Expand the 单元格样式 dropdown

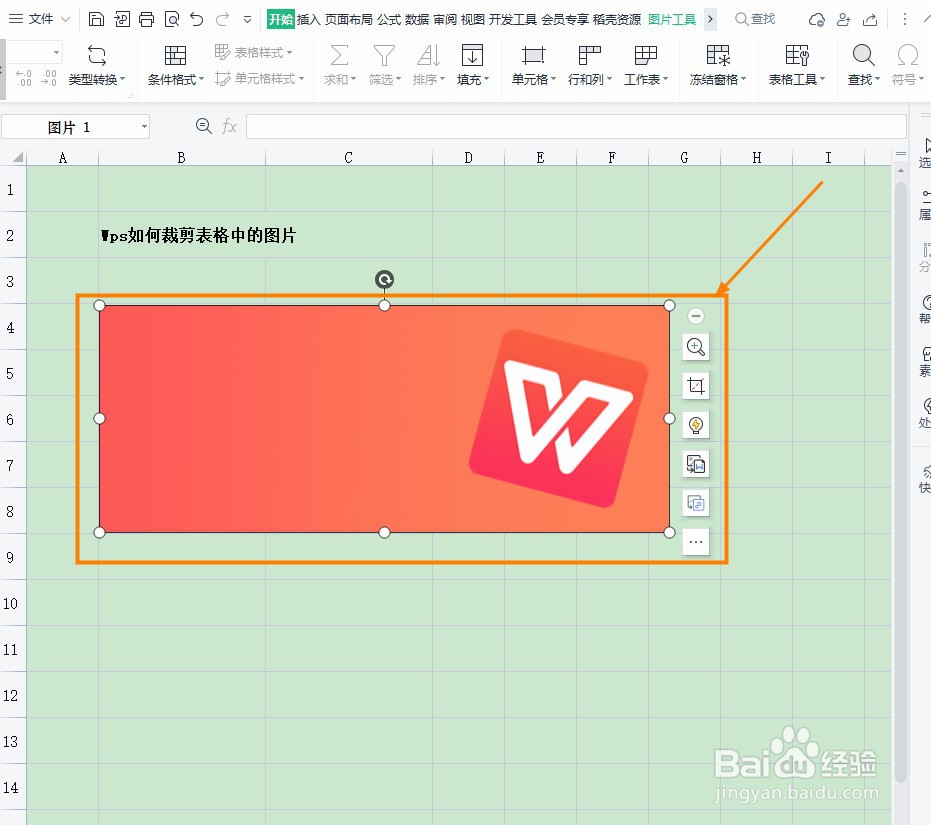click(302, 78)
